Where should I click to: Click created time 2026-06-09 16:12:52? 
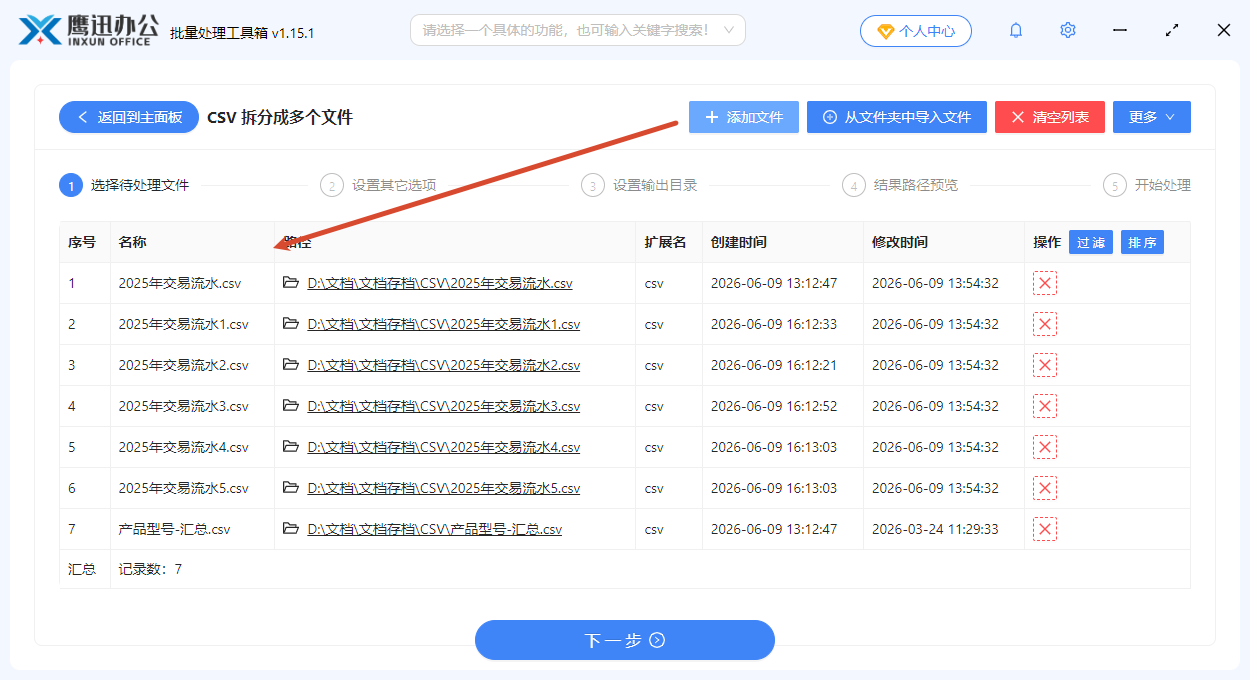point(774,406)
